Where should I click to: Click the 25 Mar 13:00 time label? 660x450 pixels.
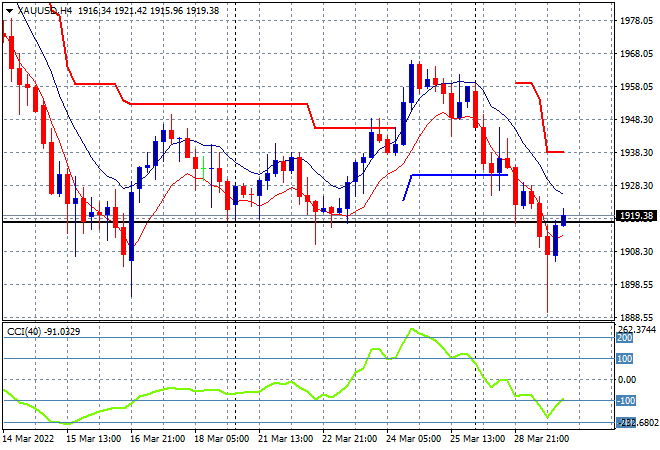coord(477,439)
